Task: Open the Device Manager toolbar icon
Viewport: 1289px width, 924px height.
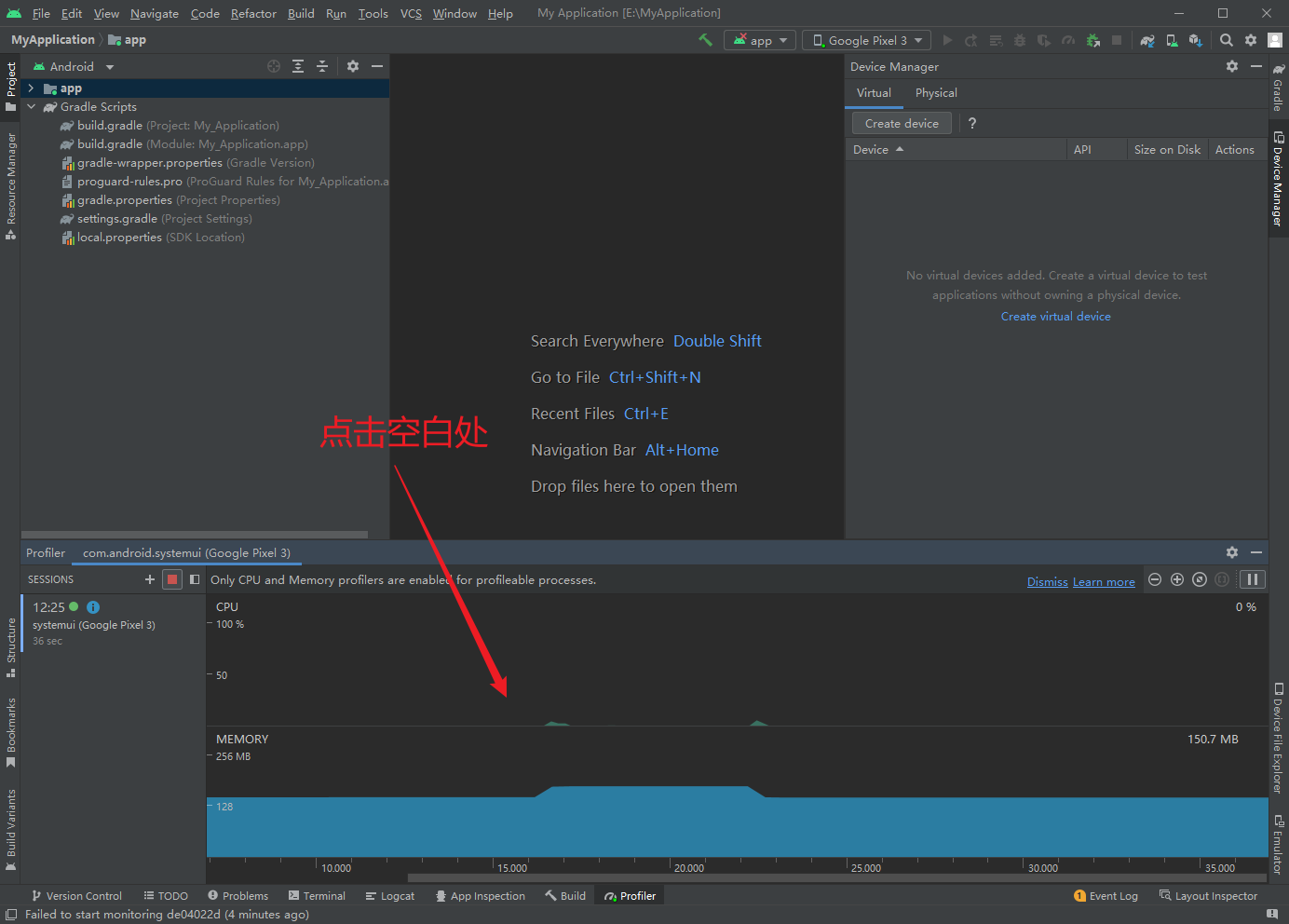Action: (1172, 40)
